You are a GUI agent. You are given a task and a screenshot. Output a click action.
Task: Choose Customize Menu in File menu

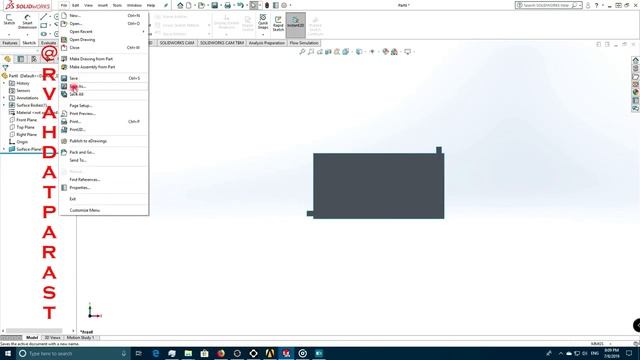pos(104,210)
